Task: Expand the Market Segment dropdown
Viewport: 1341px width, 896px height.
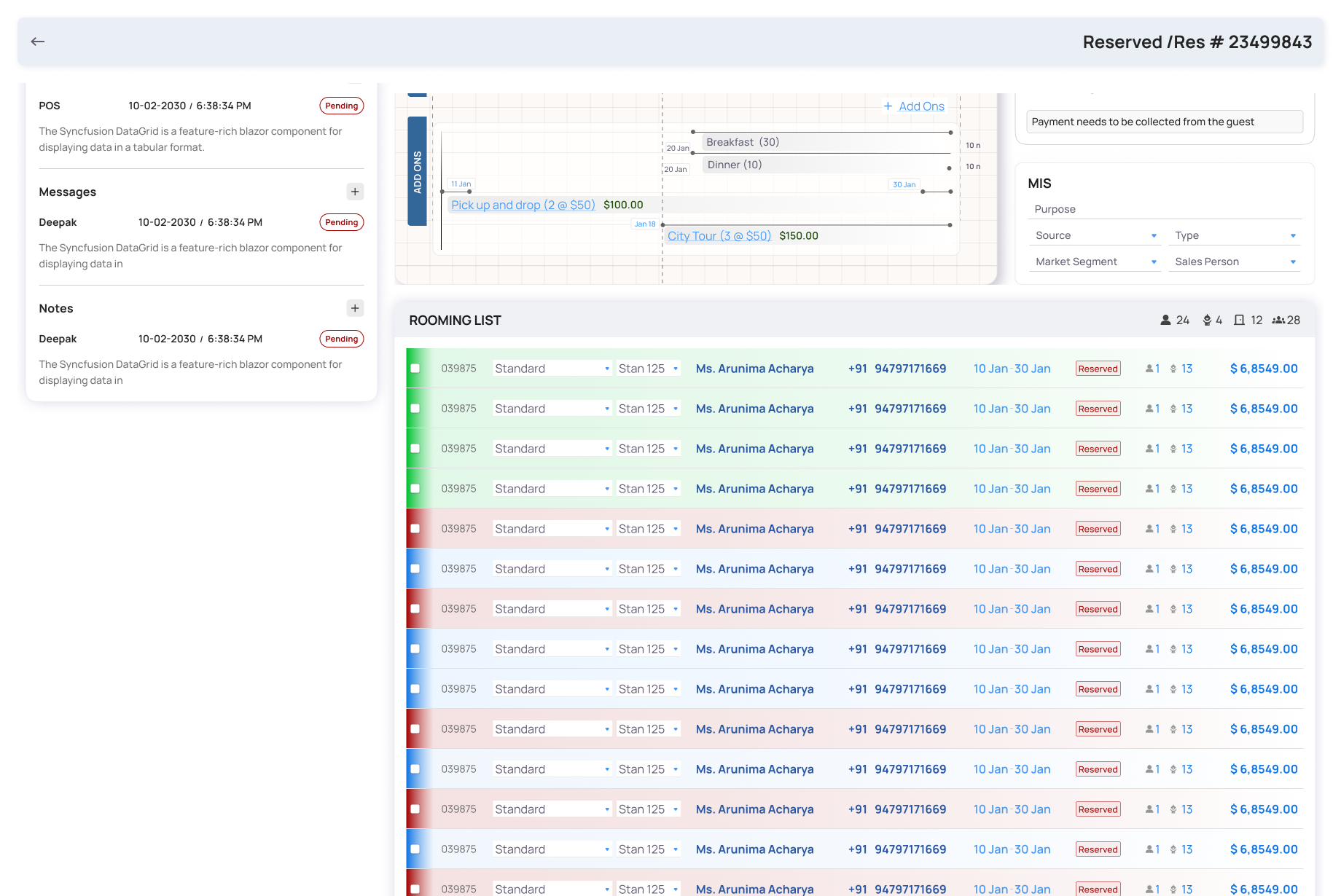Action: pyautogui.click(x=1095, y=262)
